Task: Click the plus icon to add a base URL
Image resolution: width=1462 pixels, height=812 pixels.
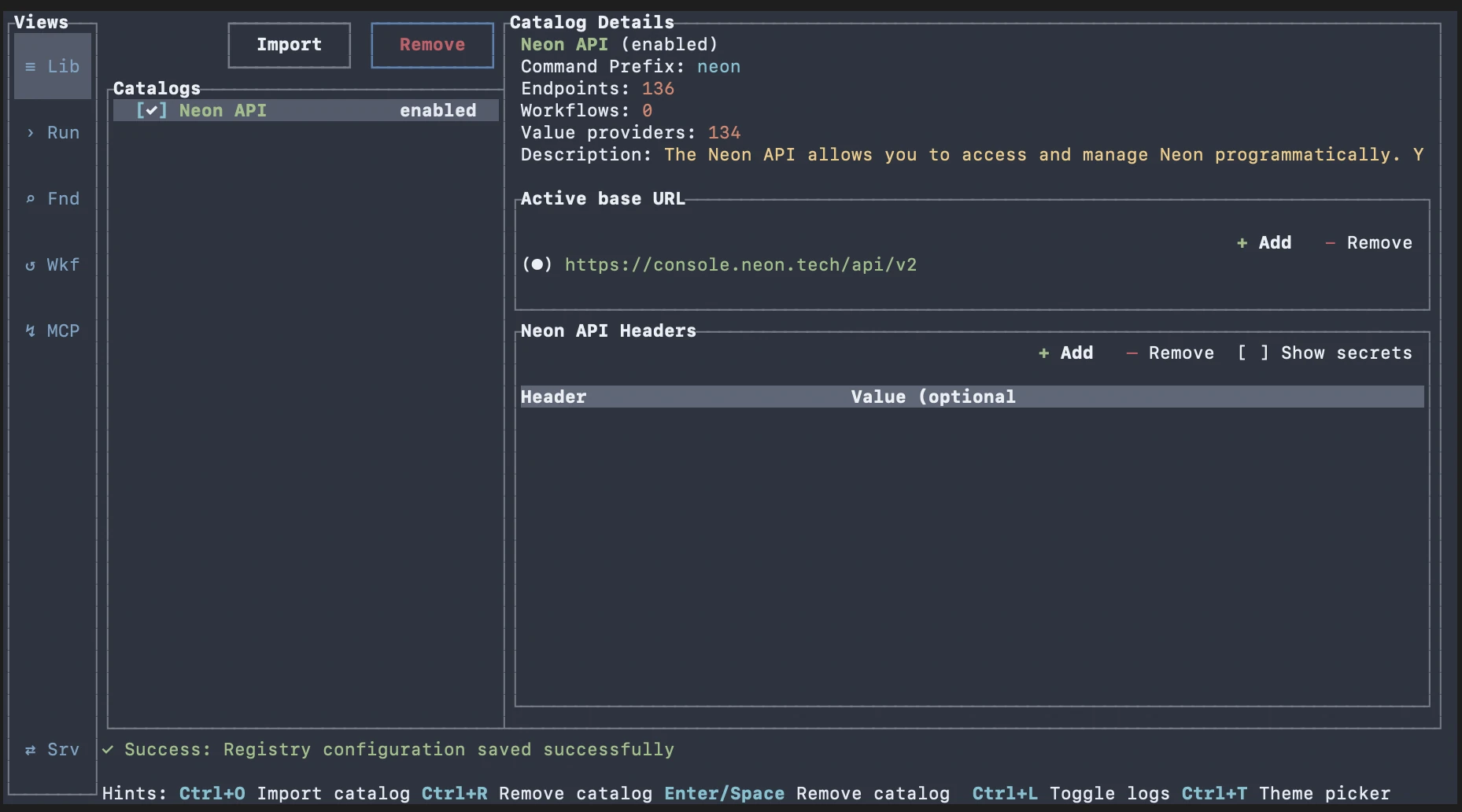Action: (x=1242, y=242)
